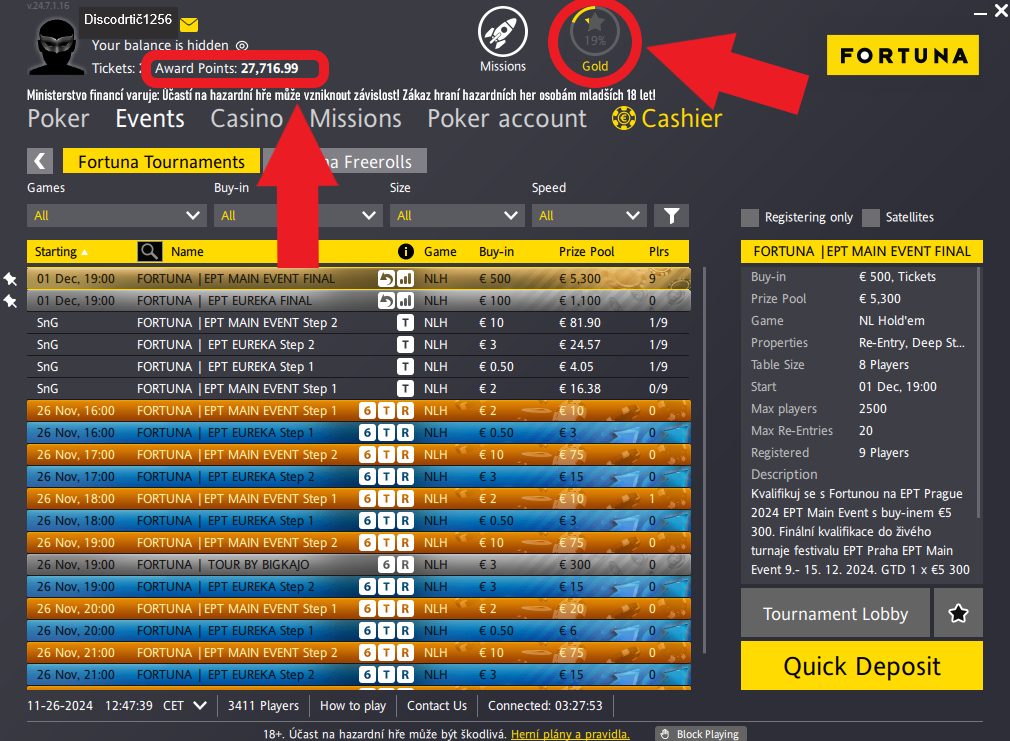Click T icon in SnG EPT MAIN EVENT Step 2 row

[x=405, y=323]
